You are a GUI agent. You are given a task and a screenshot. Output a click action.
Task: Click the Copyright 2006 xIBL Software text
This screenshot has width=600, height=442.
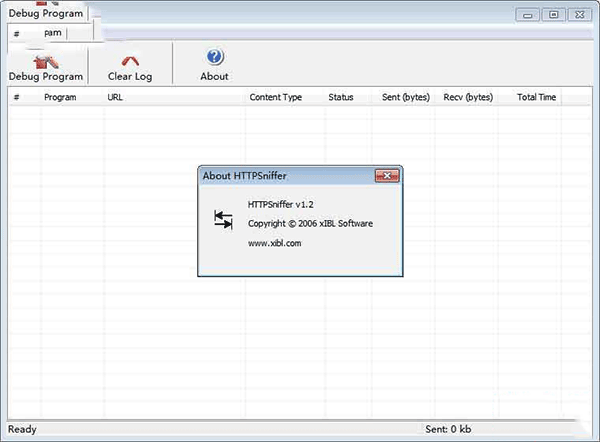pyautogui.click(x=310, y=223)
